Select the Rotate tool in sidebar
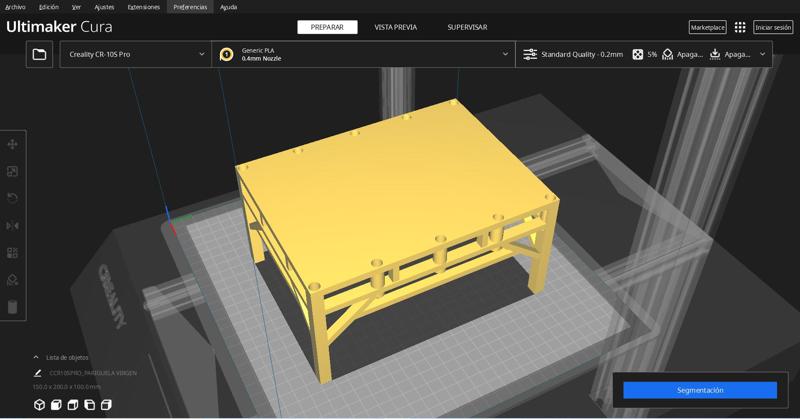Image resolution: width=800 pixels, height=419 pixels. pos(13,198)
